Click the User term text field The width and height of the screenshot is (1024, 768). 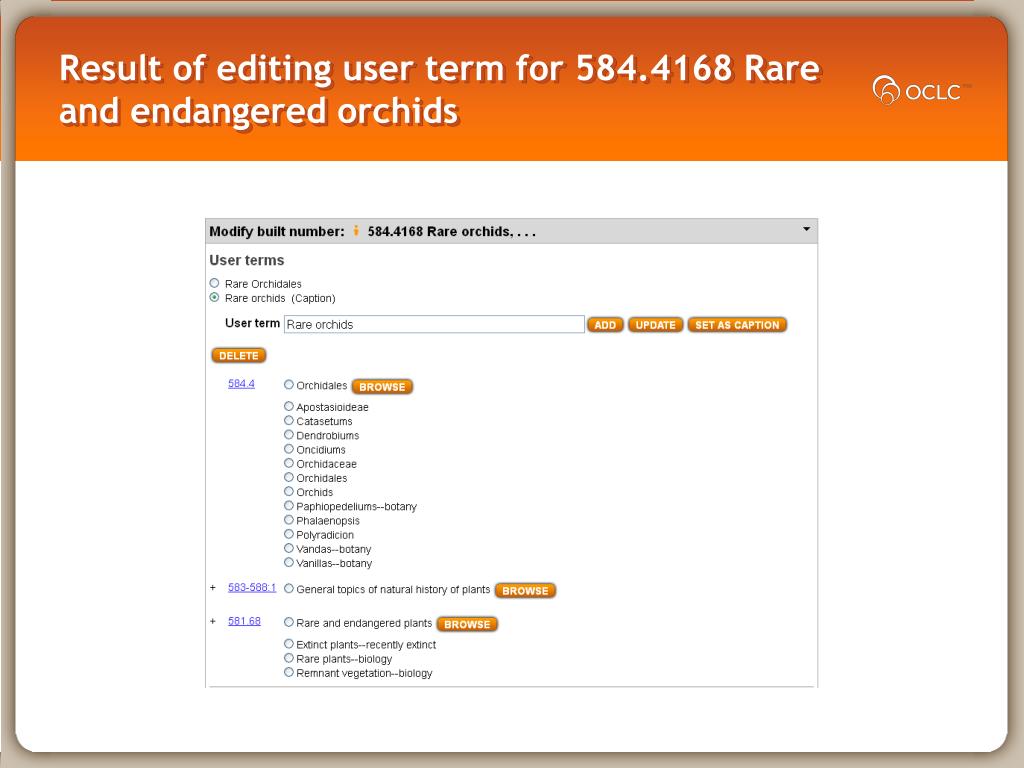(434, 325)
